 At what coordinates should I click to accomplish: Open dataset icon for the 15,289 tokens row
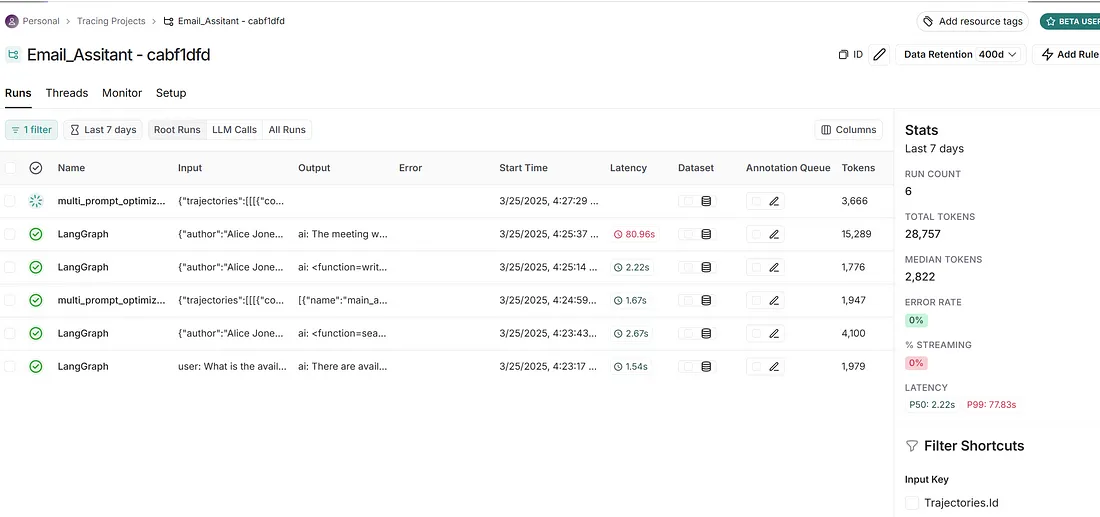coord(706,234)
